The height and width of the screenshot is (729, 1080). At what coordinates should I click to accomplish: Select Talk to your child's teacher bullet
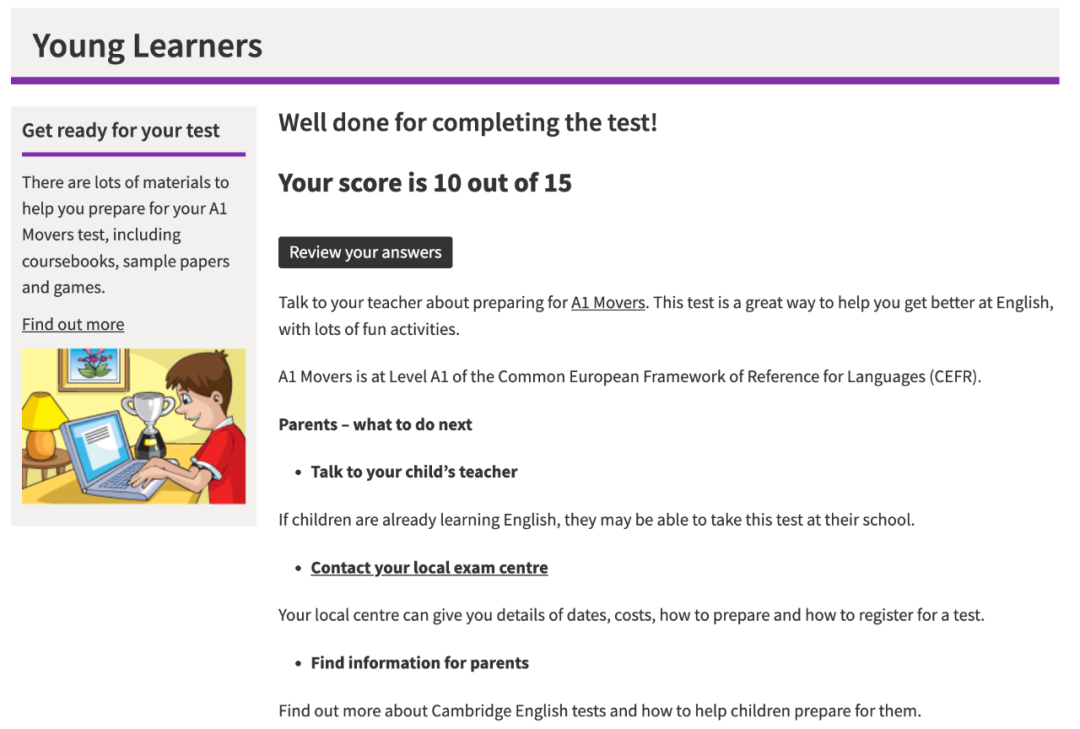413,472
